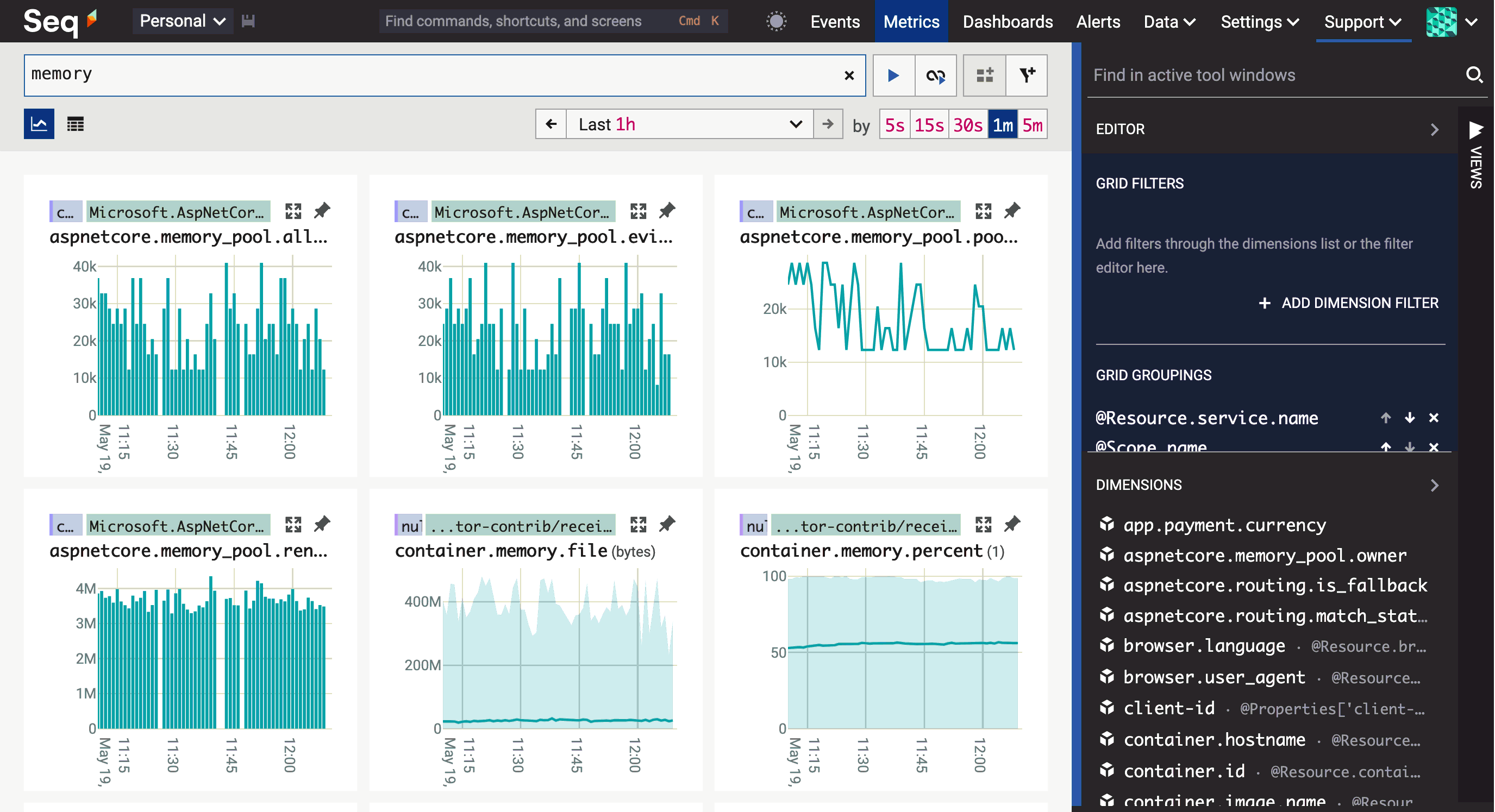Open the Data menu
This screenshot has width=1495, height=812.
(x=1169, y=22)
